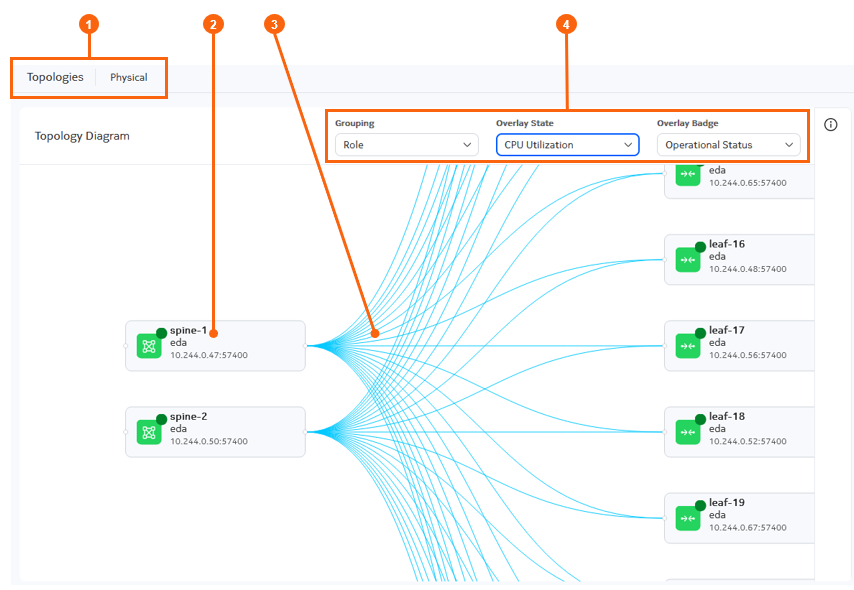Viewport: 854px width, 590px height.
Task: Open the Overlay State CPU Utilization dropdown
Action: [568, 145]
